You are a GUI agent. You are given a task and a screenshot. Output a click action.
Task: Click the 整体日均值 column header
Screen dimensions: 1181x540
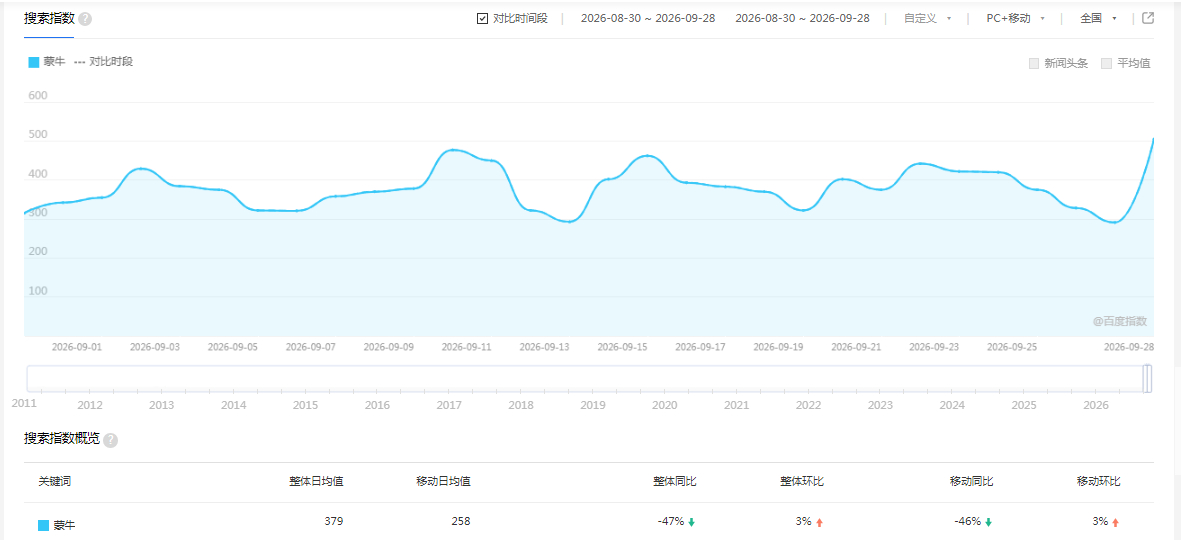316,481
